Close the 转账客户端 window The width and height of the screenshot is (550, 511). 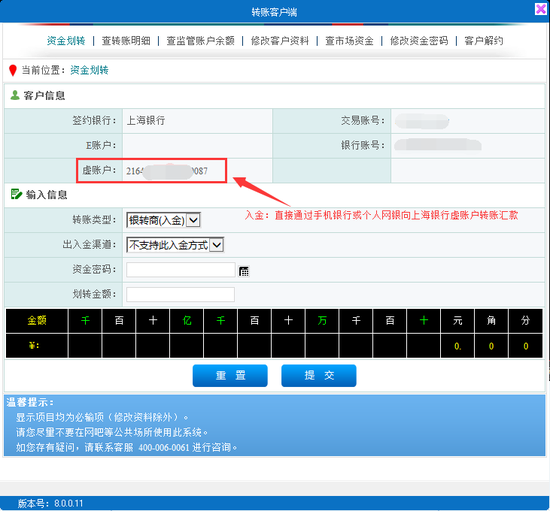coord(541,9)
